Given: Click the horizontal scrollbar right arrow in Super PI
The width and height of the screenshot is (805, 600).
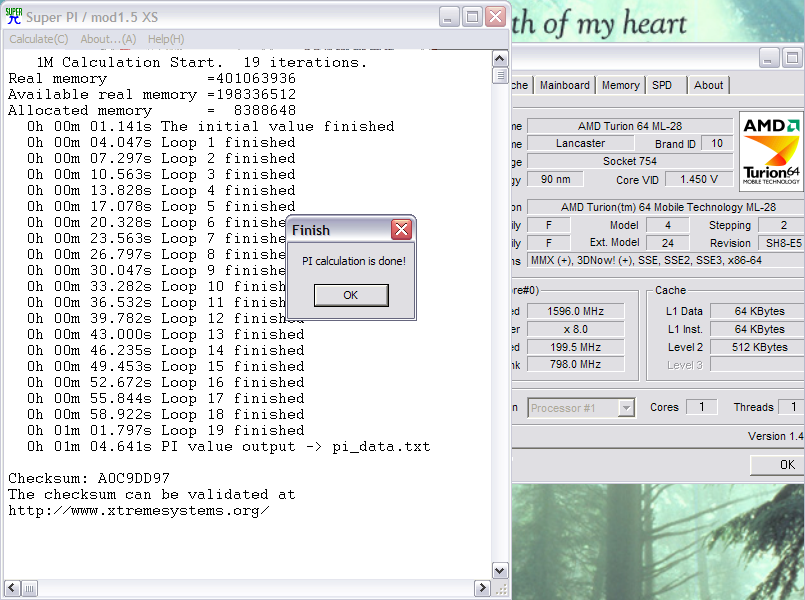Looking at the screenshot, I should [x=482, y=588].
